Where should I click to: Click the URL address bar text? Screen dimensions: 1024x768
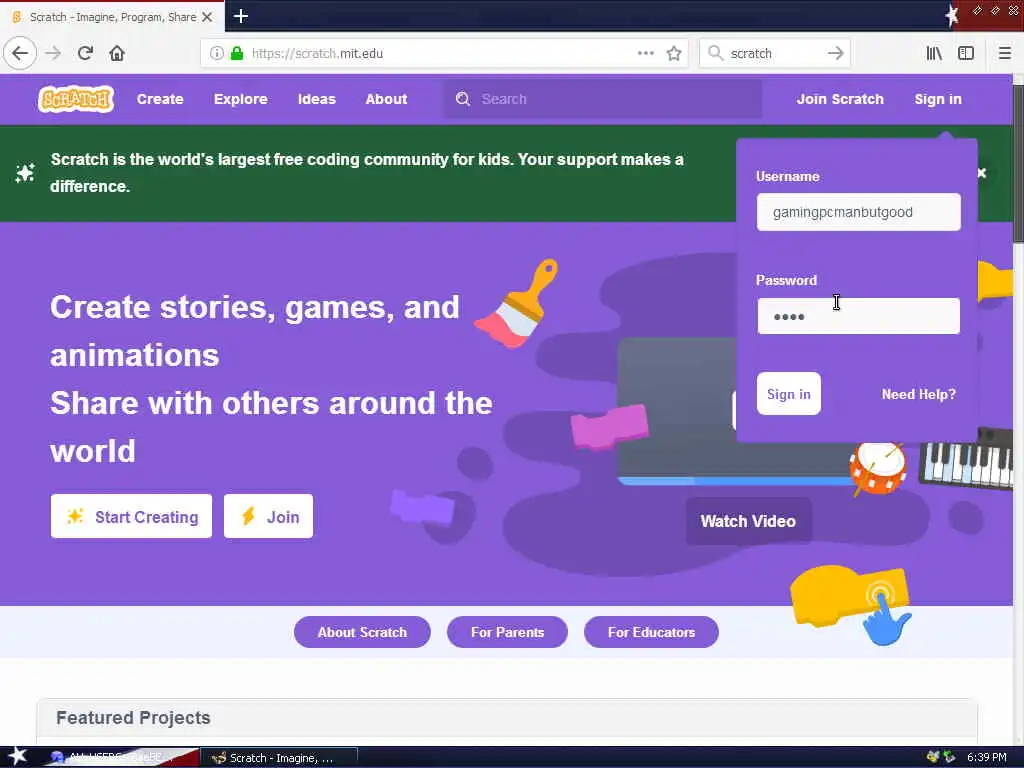point(317,54)
